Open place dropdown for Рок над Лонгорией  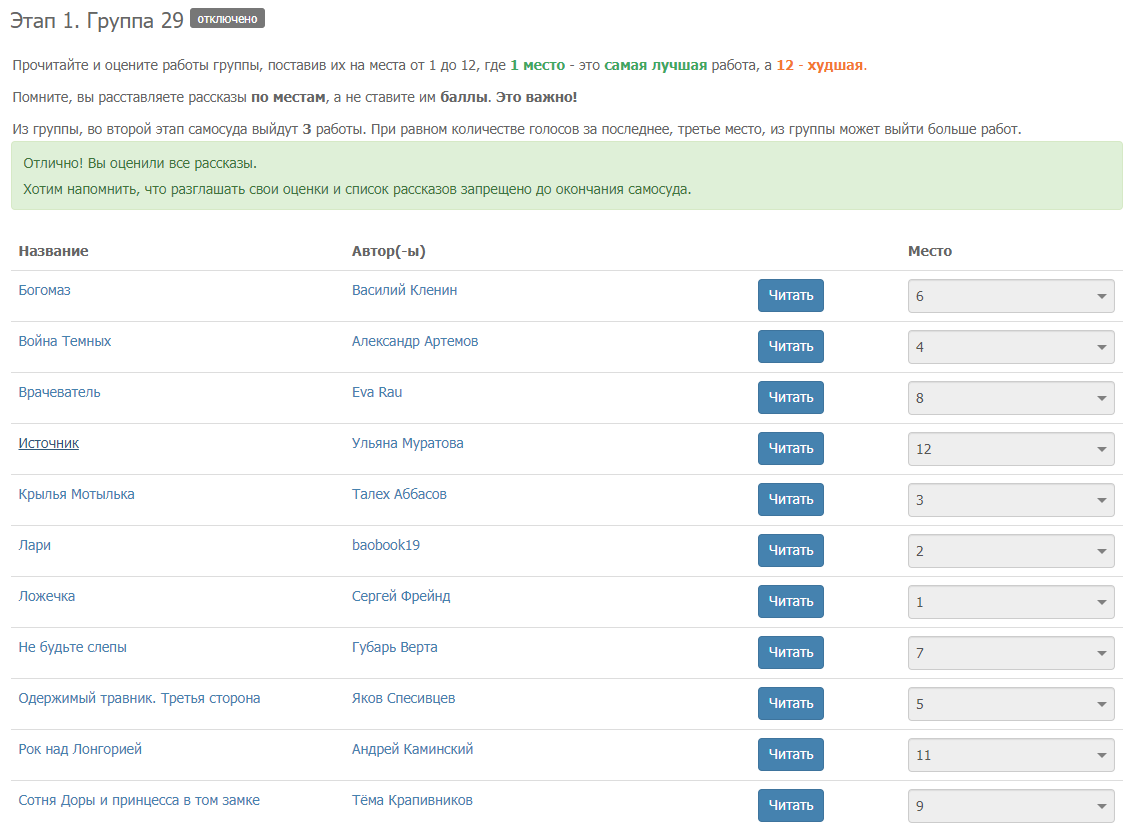click(1010, 755)
